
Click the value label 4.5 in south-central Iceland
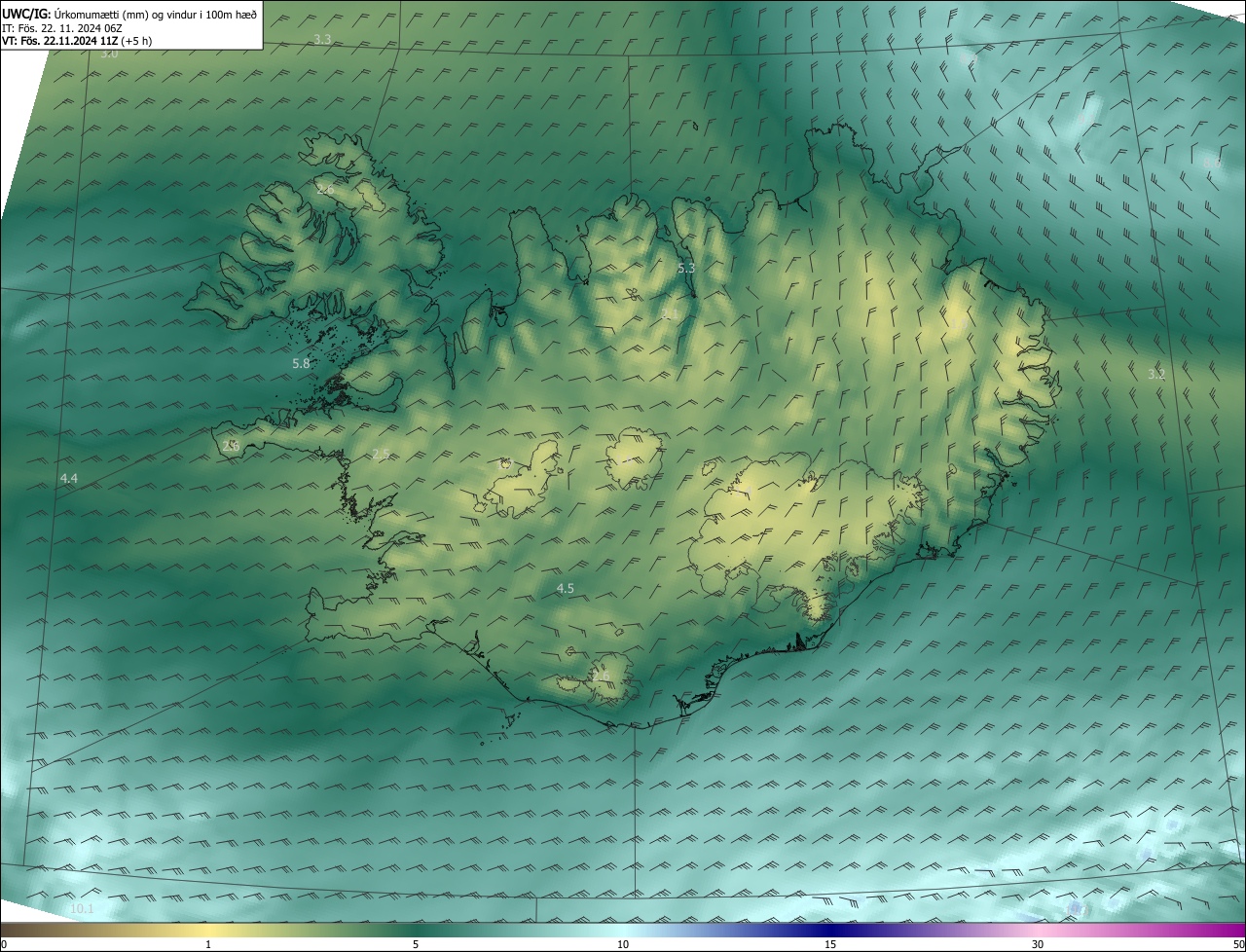pos(566,588)
